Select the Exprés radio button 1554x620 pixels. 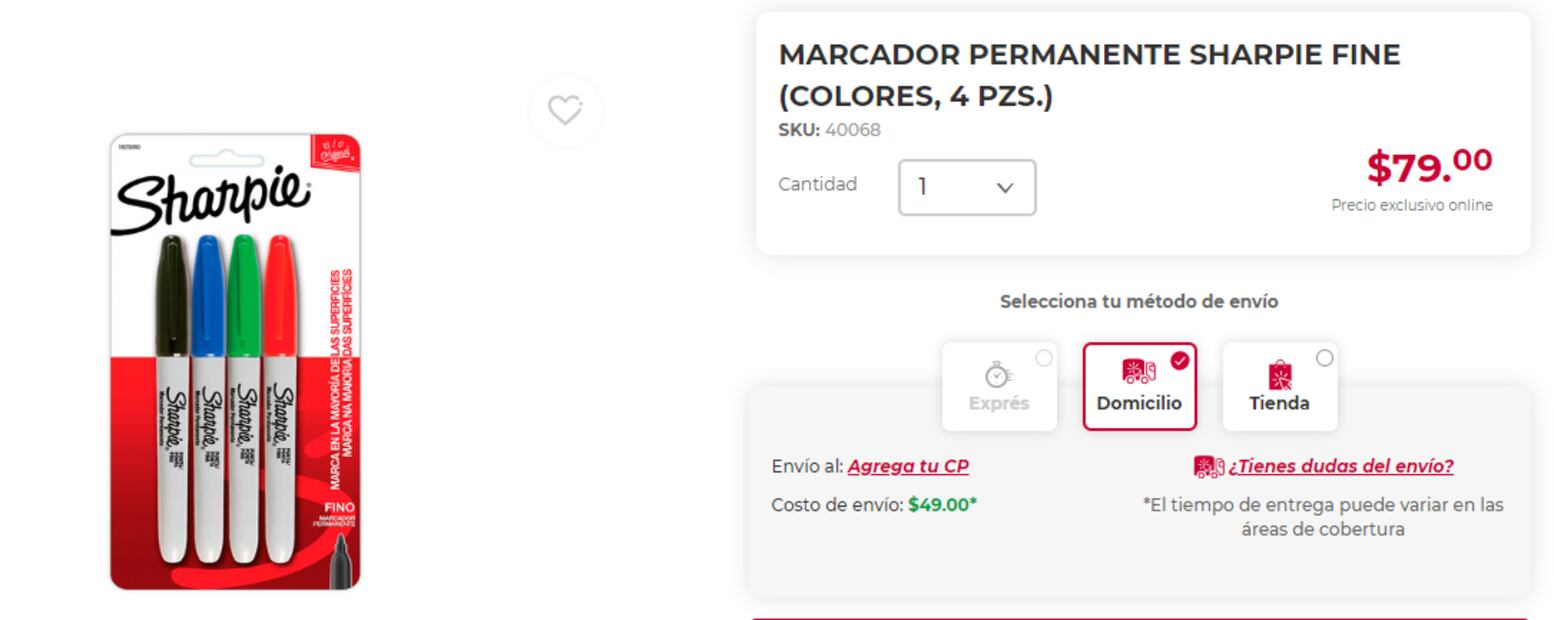[1044, 358]
